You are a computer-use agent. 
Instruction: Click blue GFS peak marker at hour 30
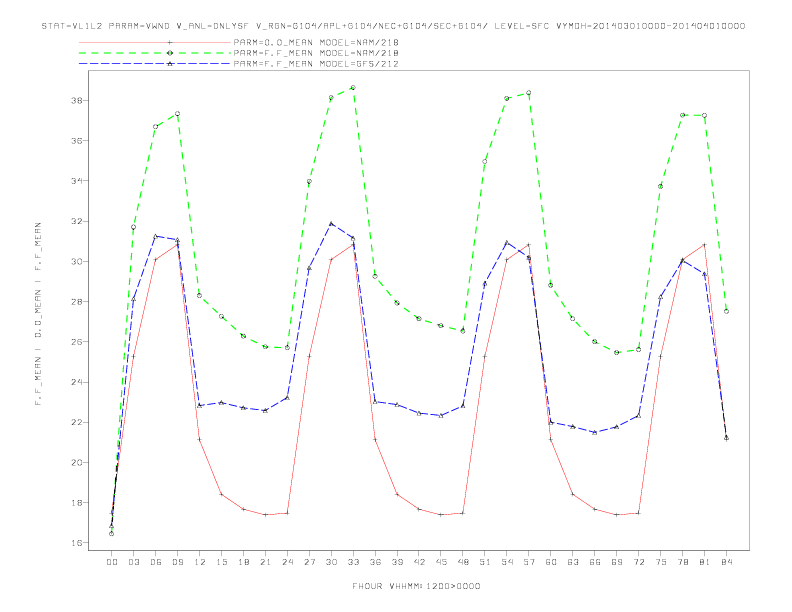point(331,223)
